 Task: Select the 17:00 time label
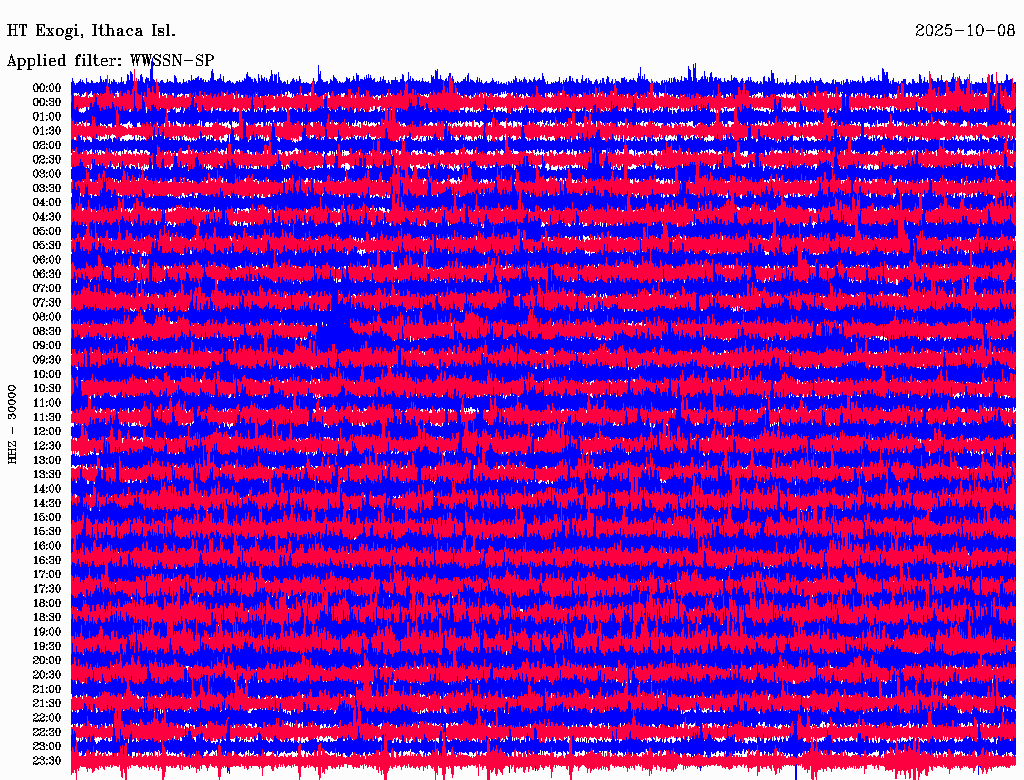[x=47, y=574]
